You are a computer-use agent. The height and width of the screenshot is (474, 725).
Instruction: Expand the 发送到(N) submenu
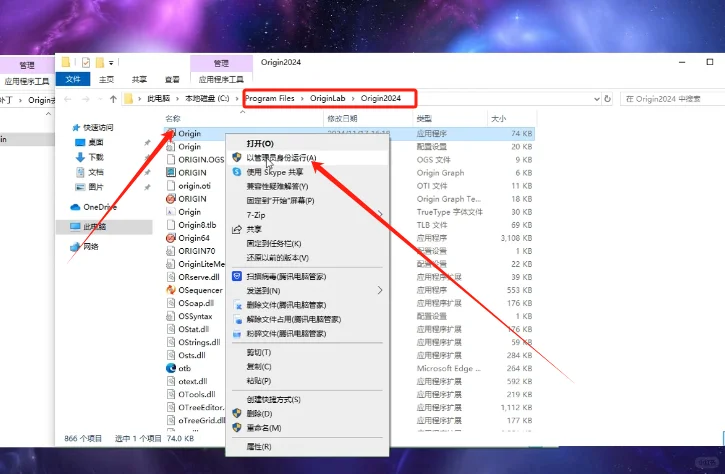pyautogui.click(x=380, y=290)
